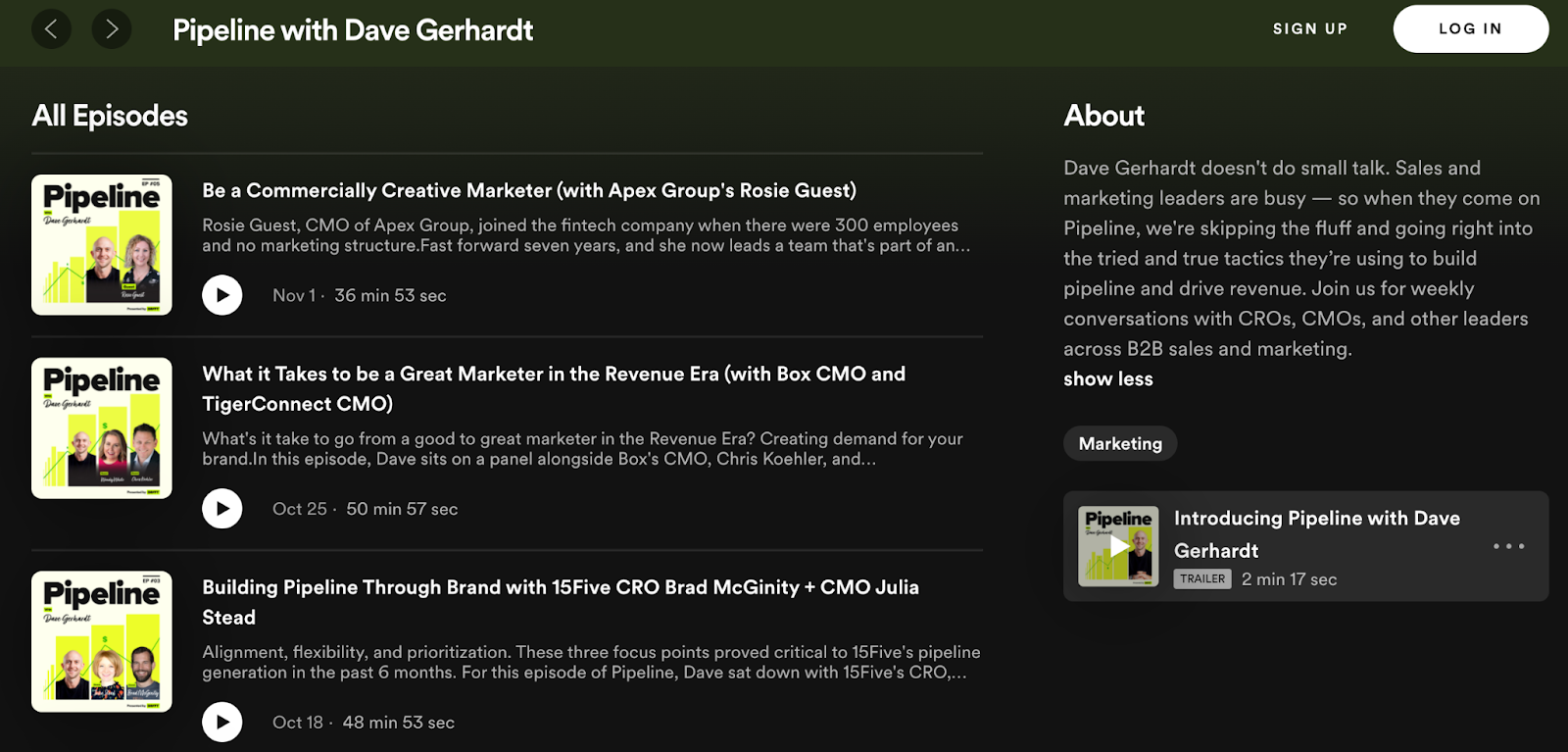The width and height of the screenshot is (1568, 752).
Task: Open the Building Pipeline Through Brand title
Action: point(561,602)
